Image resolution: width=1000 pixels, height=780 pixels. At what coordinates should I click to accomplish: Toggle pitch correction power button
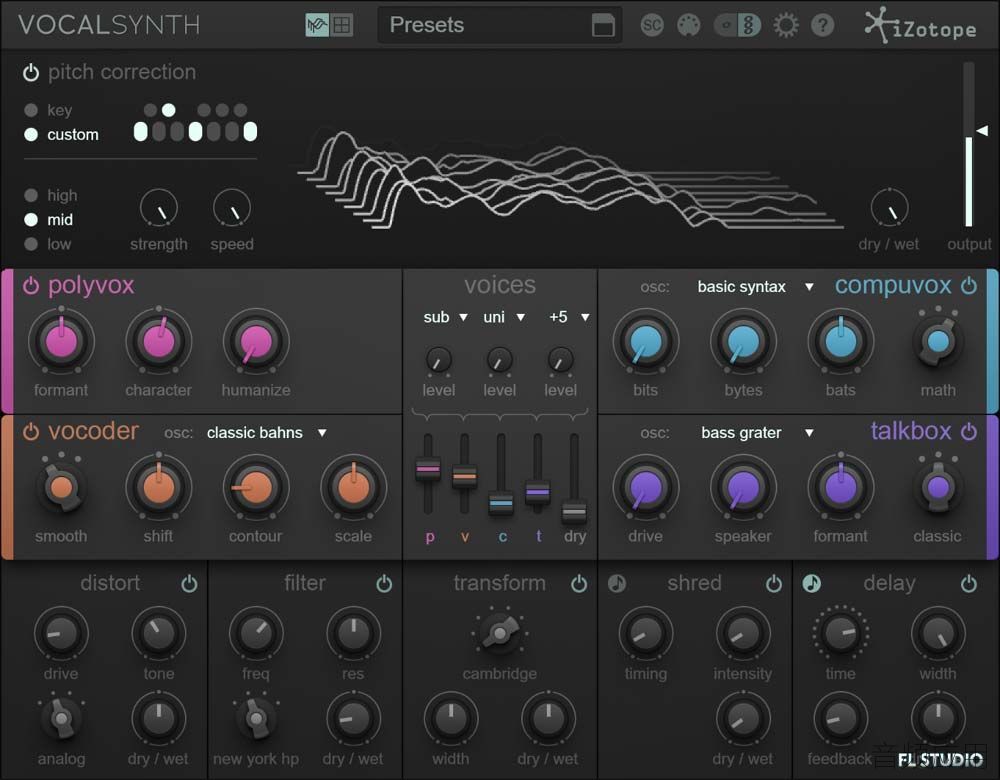click(31, 73)
